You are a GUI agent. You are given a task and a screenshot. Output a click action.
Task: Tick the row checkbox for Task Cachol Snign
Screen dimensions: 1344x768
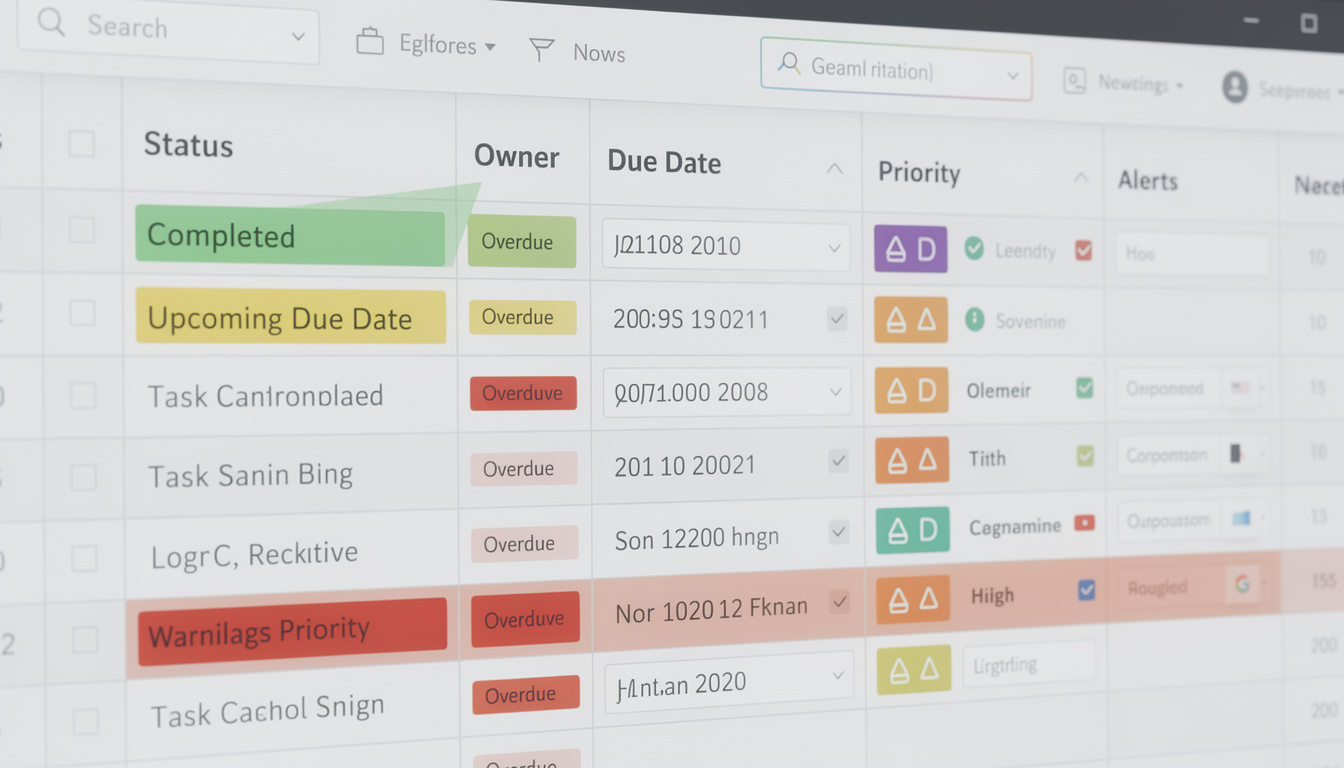click(x=86, y=721)
